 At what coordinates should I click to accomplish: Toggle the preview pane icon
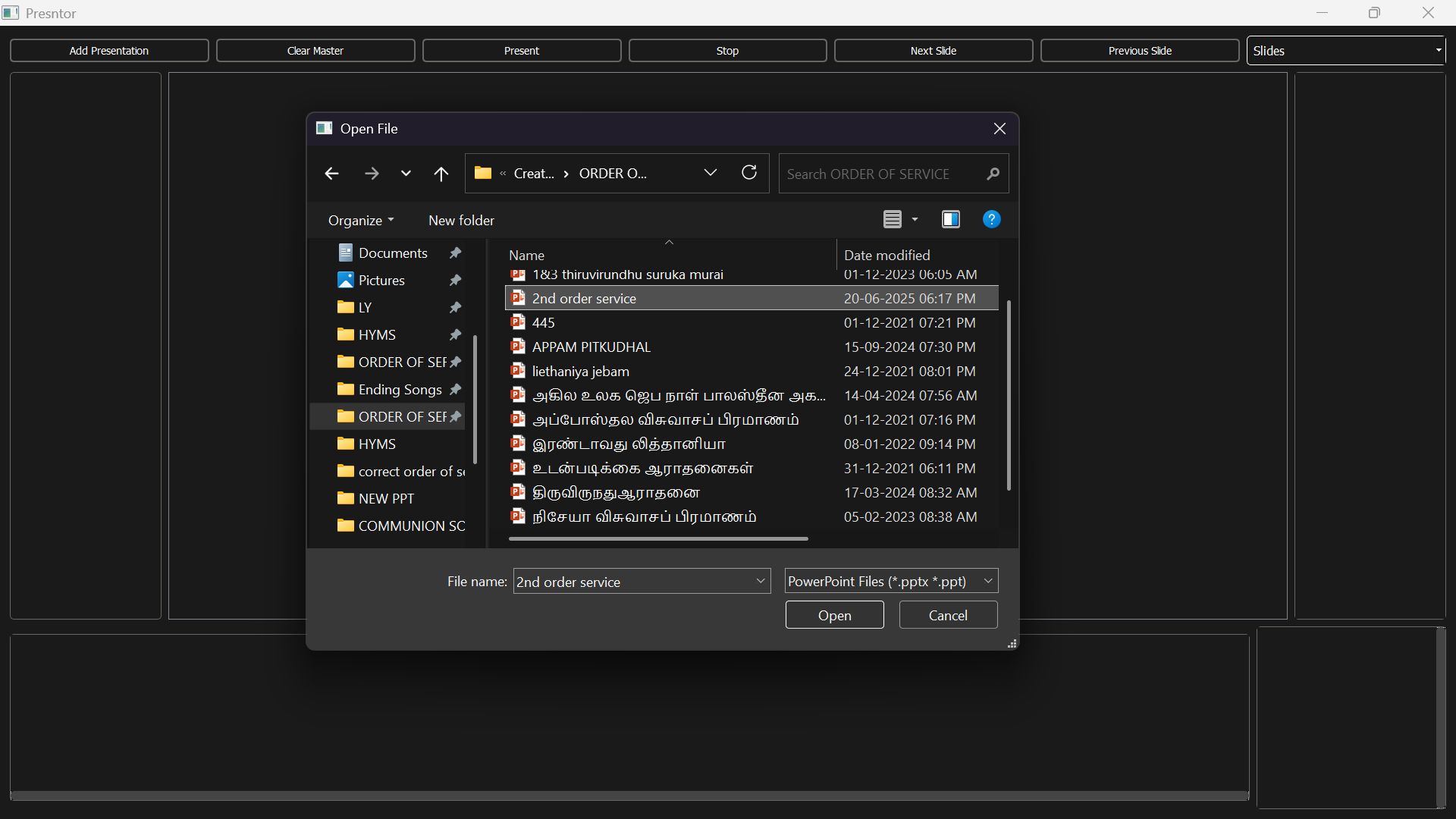(x=950, y=219)
